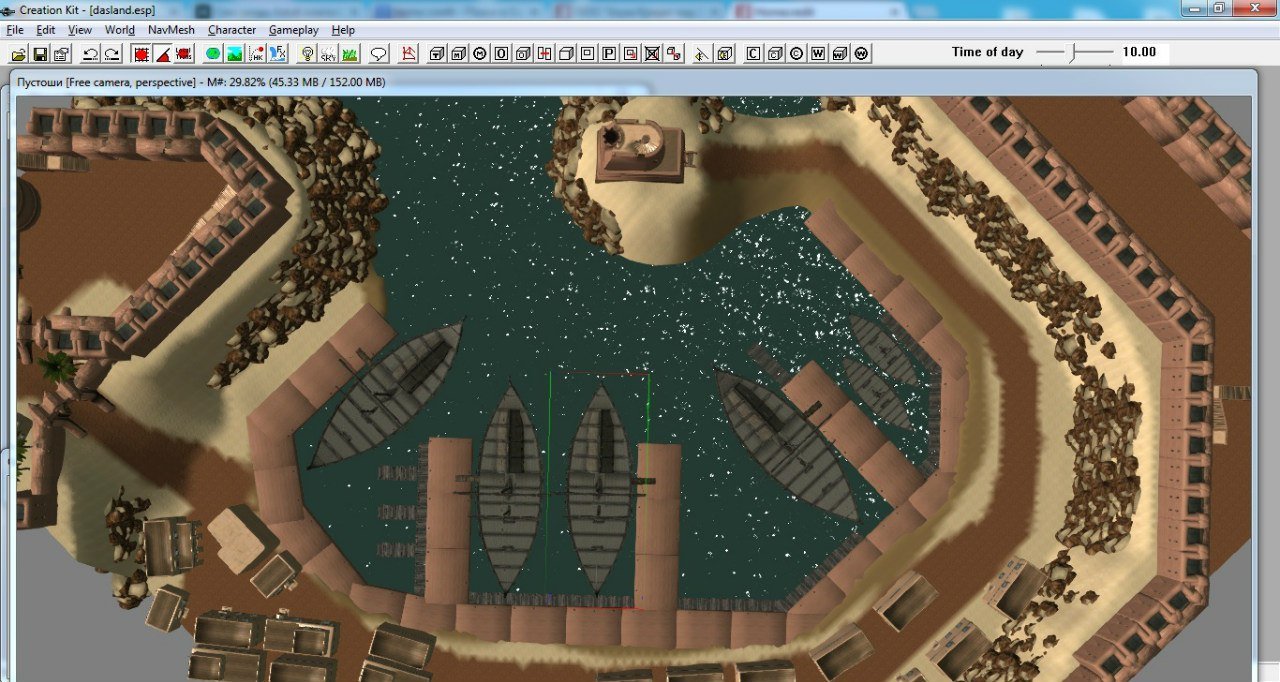The image size is (1280, 682).
Task: Save the plugin with the floppy disk icon
Action: (40, 53)
